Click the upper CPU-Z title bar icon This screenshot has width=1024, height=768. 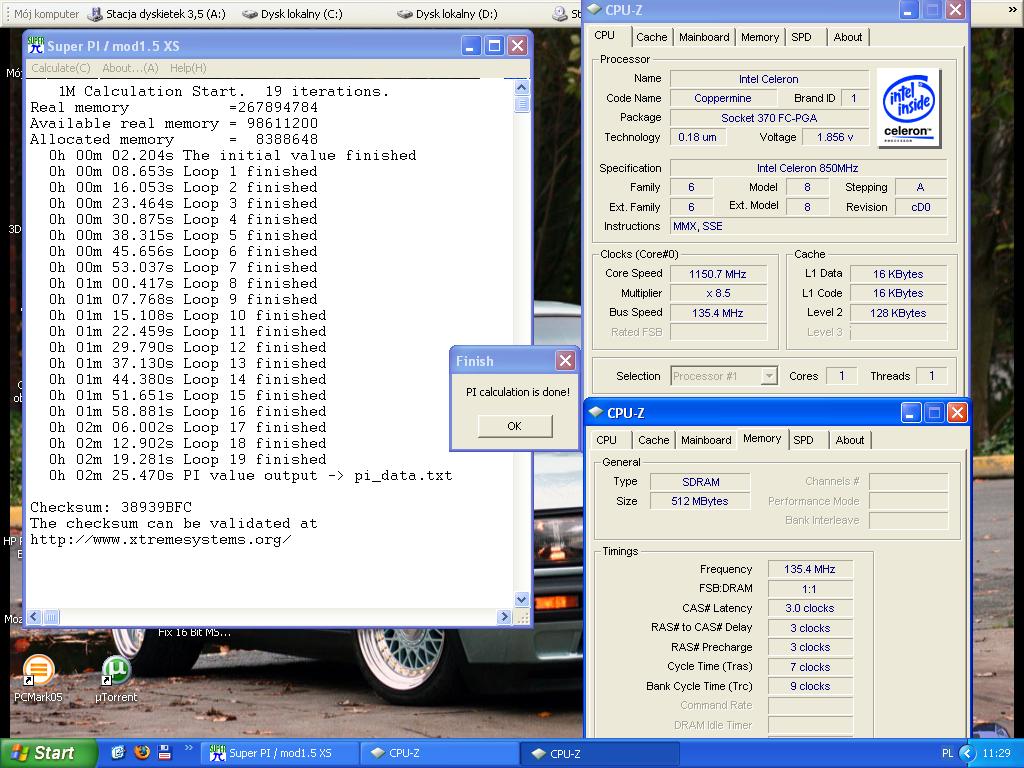click(594, 9)
